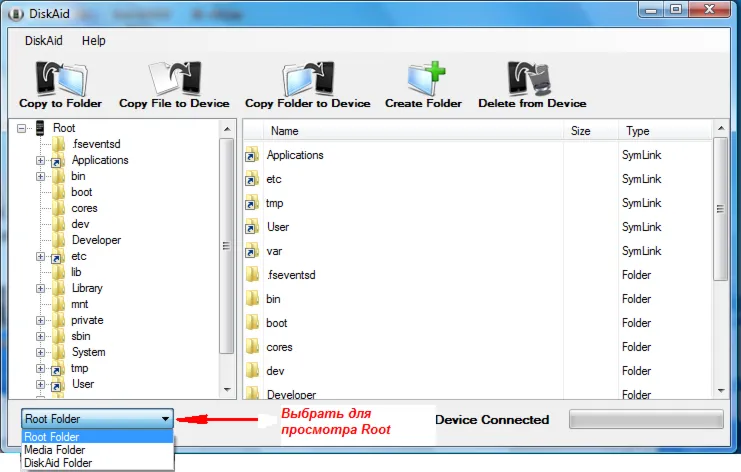The image size is (741, 472).
Task: Open the DiskAid menu
Action: 43,41
